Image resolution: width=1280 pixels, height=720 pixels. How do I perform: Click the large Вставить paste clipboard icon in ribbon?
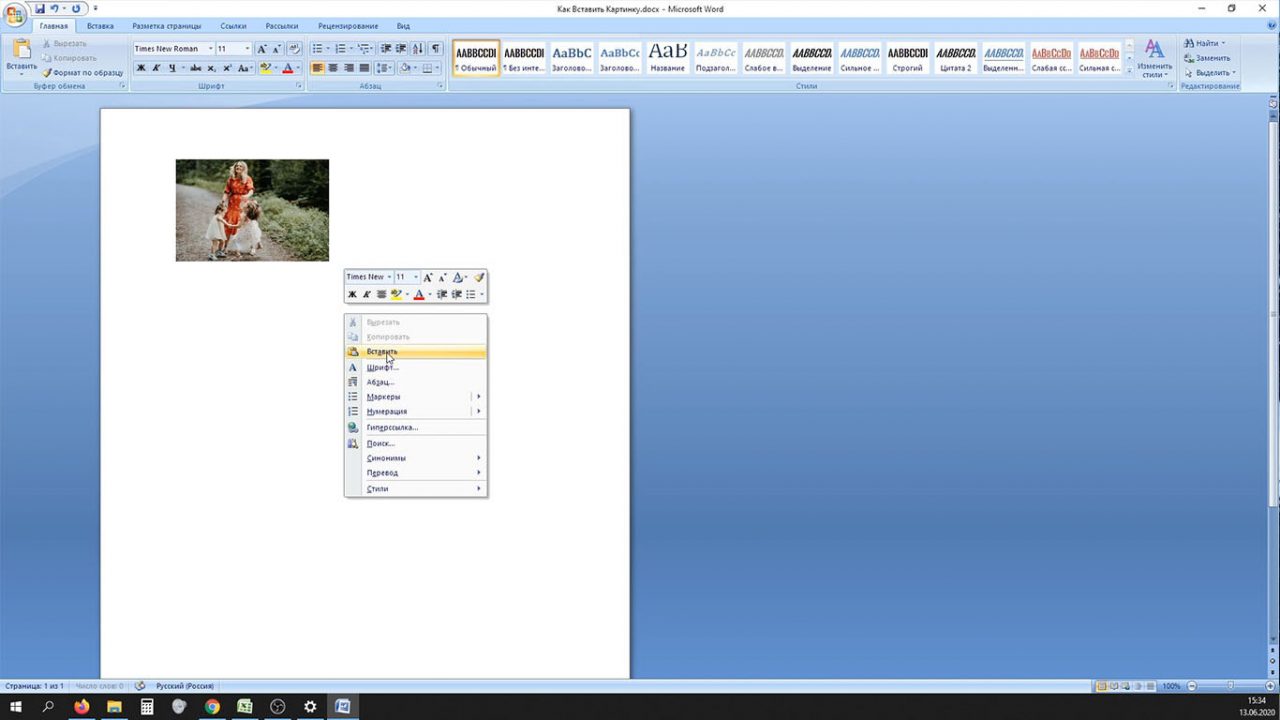click(x=21, y=50)
